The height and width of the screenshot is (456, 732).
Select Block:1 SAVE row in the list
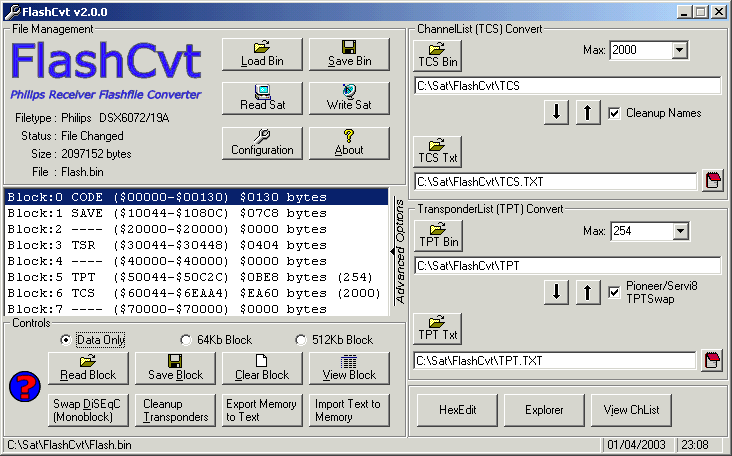coord(196,213)
